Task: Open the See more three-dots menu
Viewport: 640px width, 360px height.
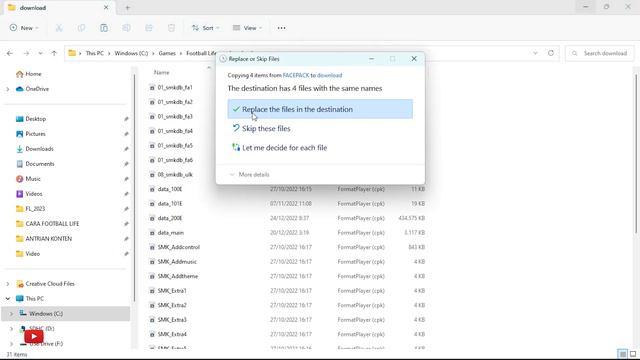Action: coord(281,28)
